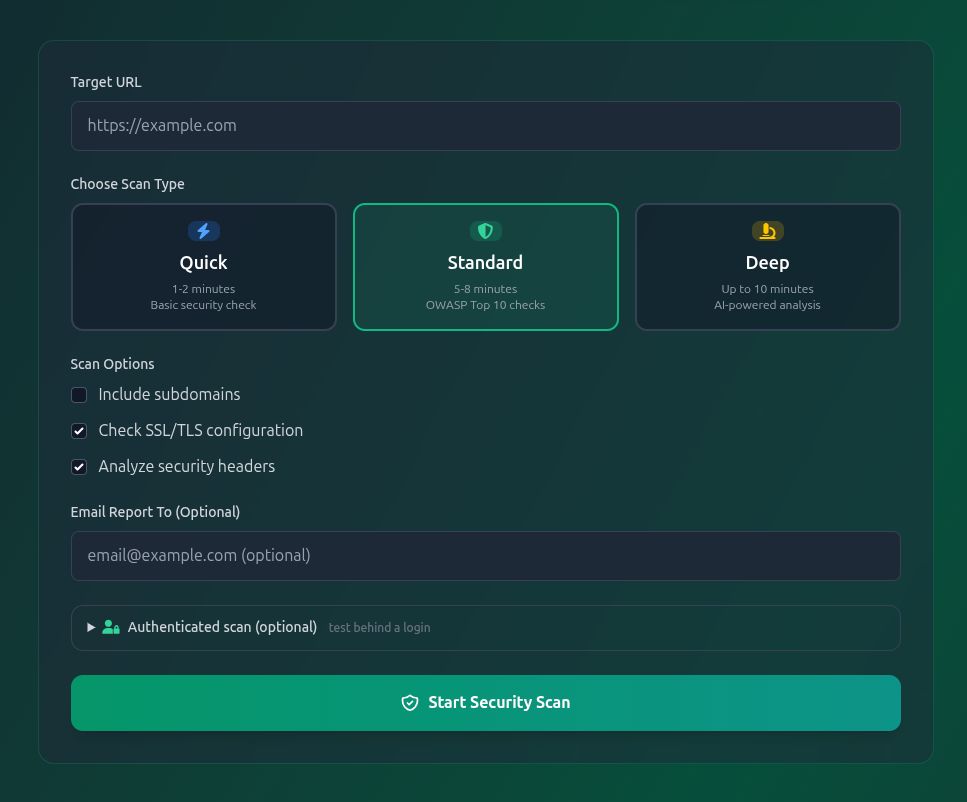Click the user-lock icon beside Authenticated scan

[x=111, y=627]
